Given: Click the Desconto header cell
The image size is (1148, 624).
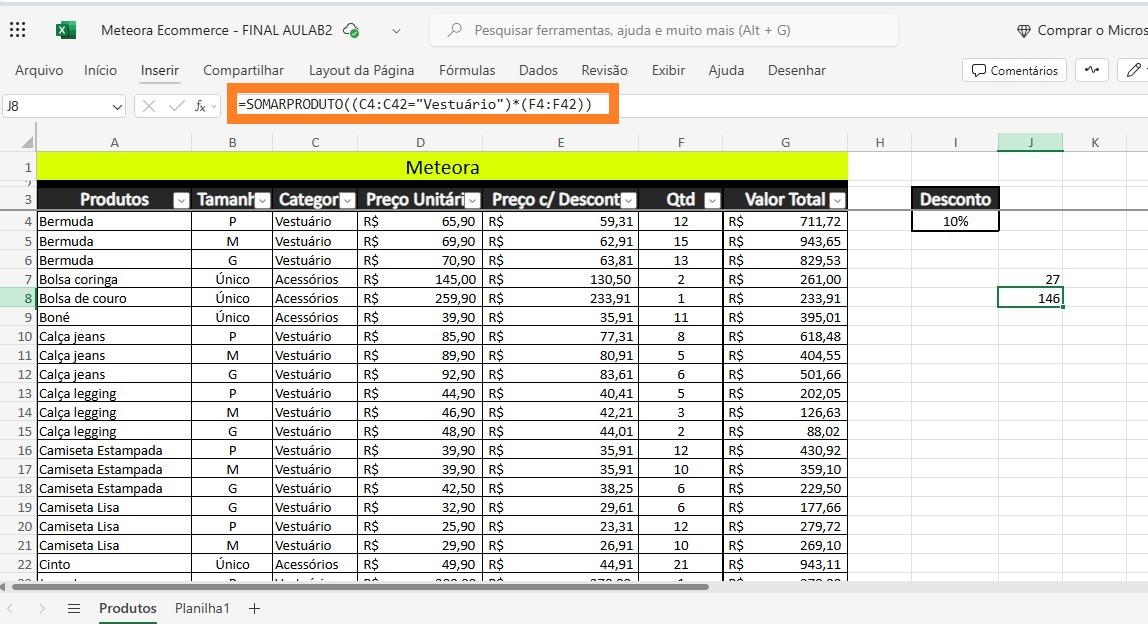Looking at the screenshot, I should click(955, 199).
